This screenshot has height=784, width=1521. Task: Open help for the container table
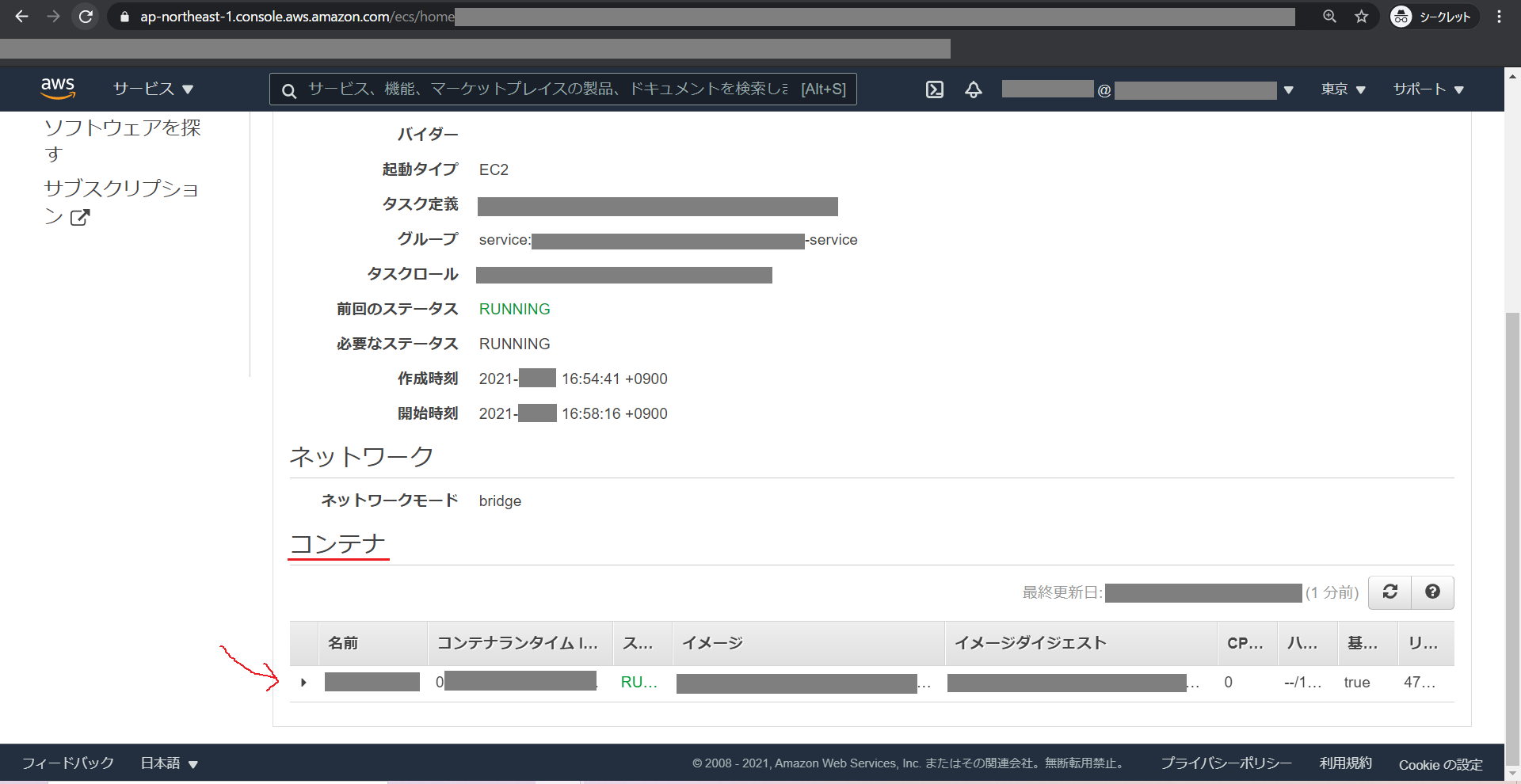(x=1432, y=592)
